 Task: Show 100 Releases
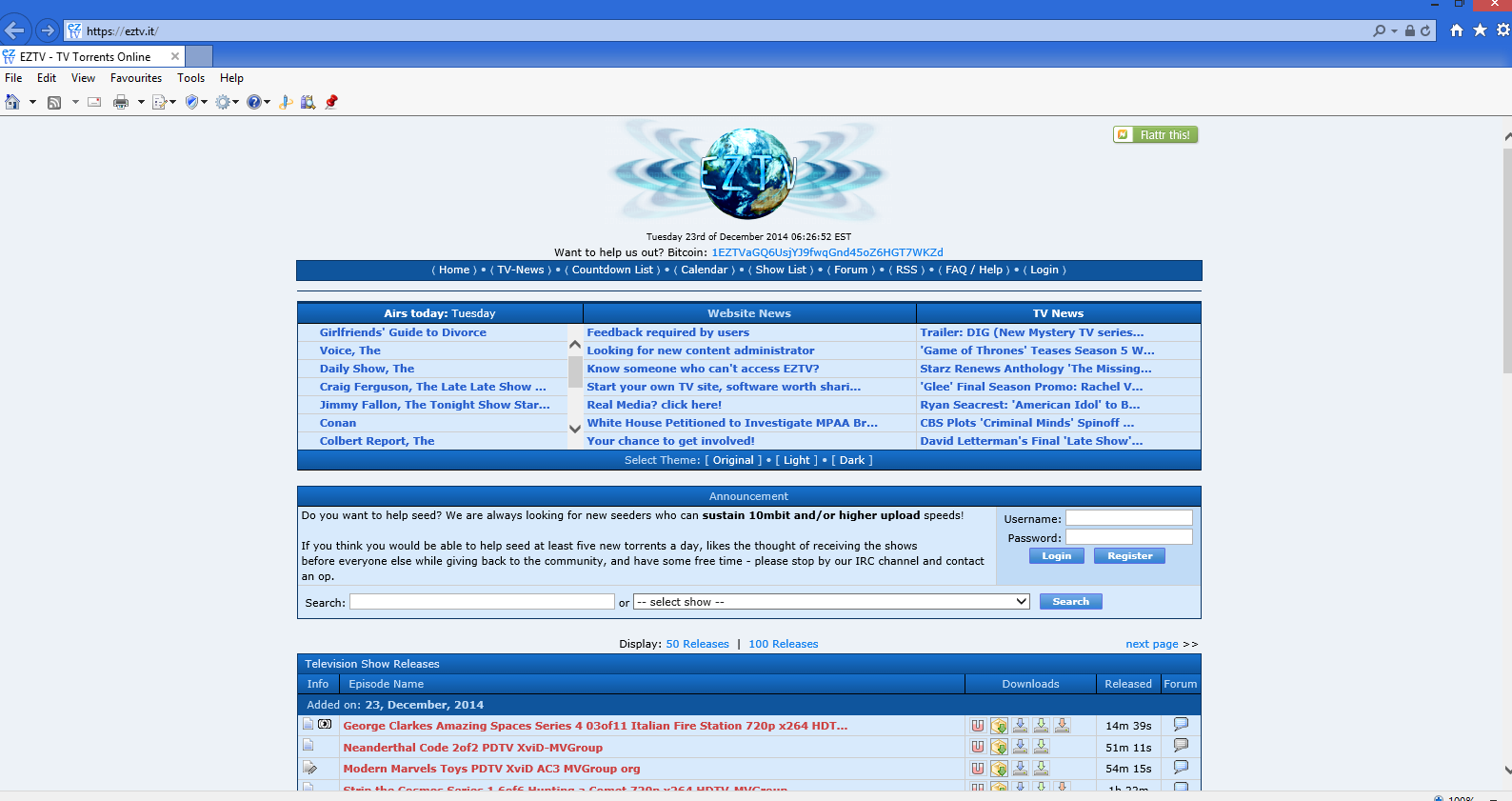[x=784, y=645]
